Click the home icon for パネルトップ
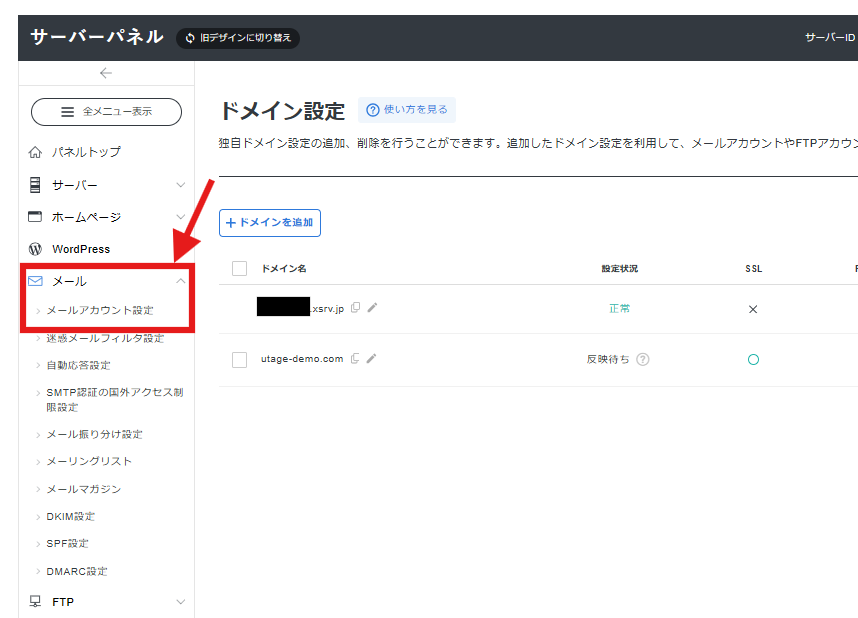 tap(35, 152)
